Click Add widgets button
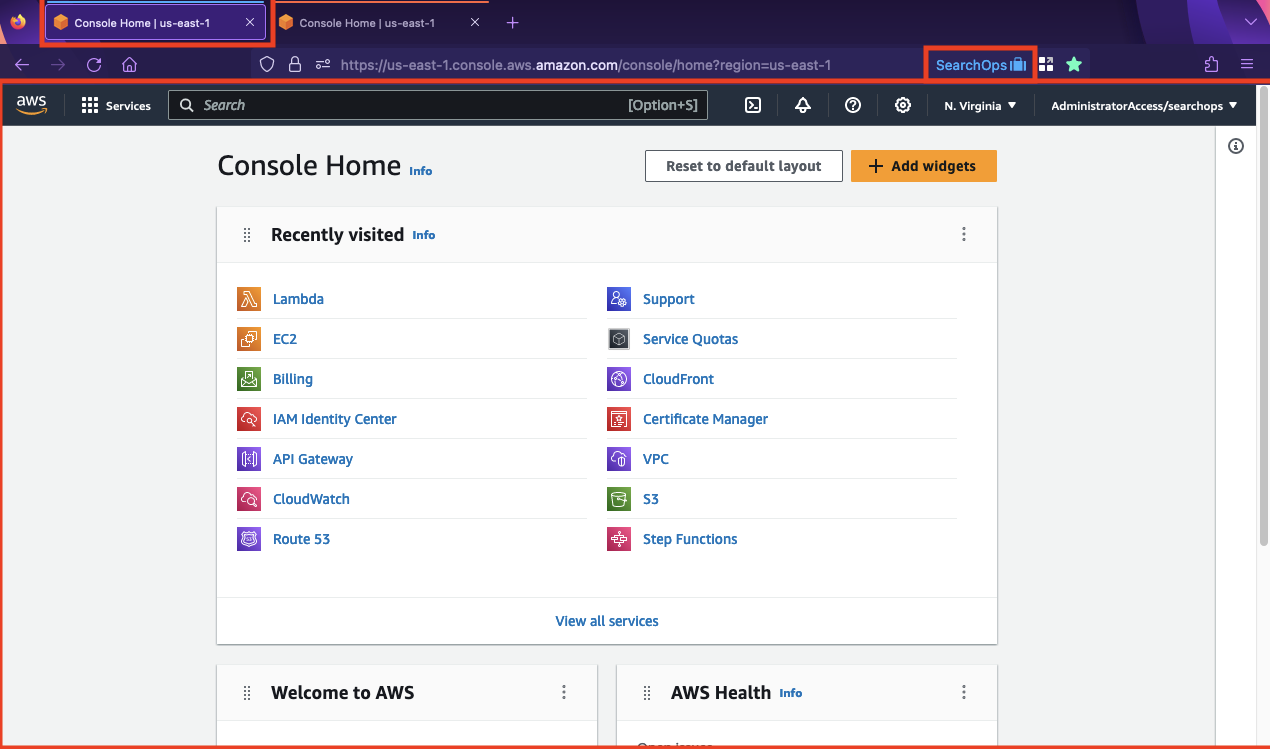Viewport: 1270px width, 749px height. point(924,166)
